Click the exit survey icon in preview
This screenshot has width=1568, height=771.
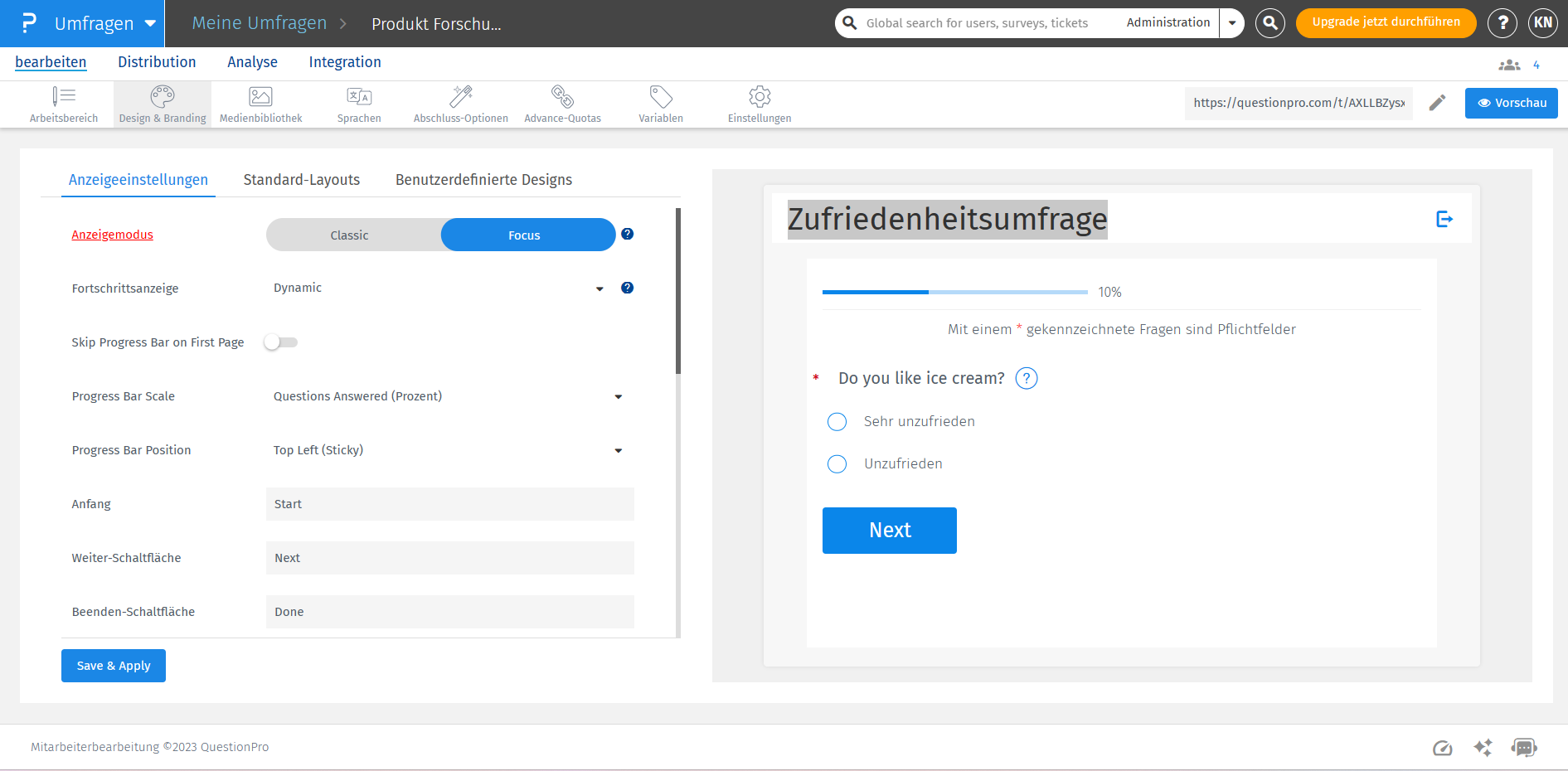pos(1444,219)
